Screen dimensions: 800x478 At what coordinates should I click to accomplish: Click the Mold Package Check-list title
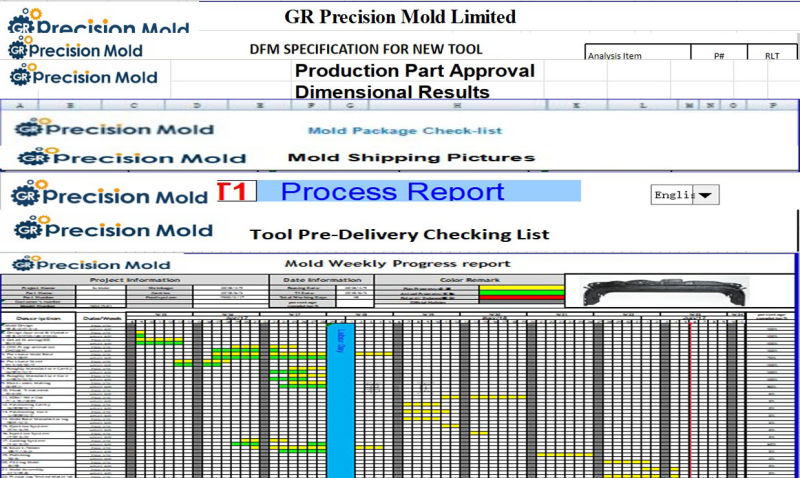(x=405, y=131)
